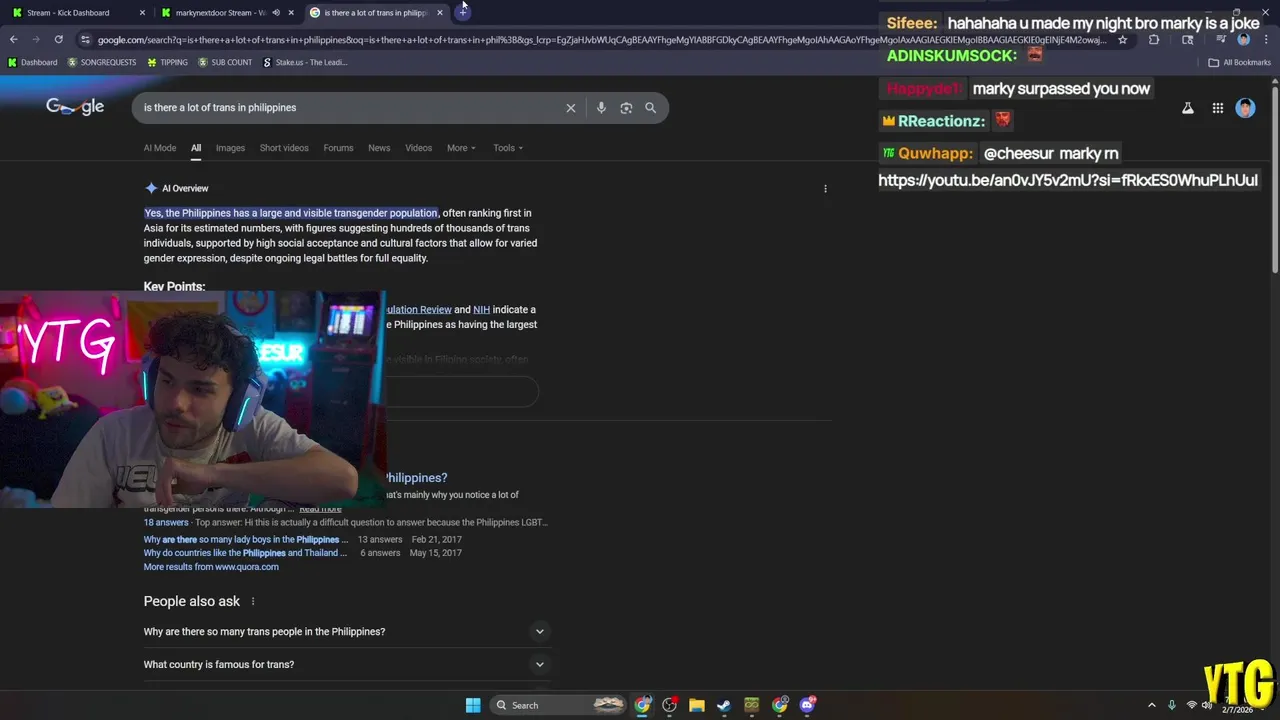Open the All Bookmarks folder
The height and width of the screenshot is (720, 1280).
pyautogui.click(x=1240, y=62)
